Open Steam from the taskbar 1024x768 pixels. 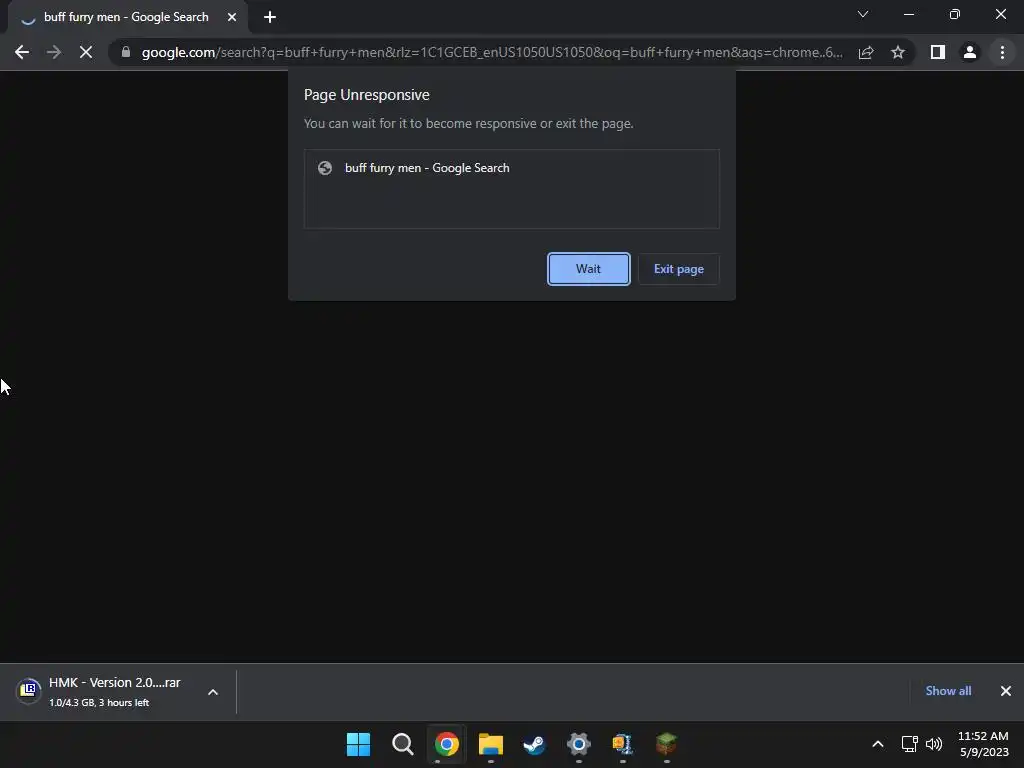[534, 744]
